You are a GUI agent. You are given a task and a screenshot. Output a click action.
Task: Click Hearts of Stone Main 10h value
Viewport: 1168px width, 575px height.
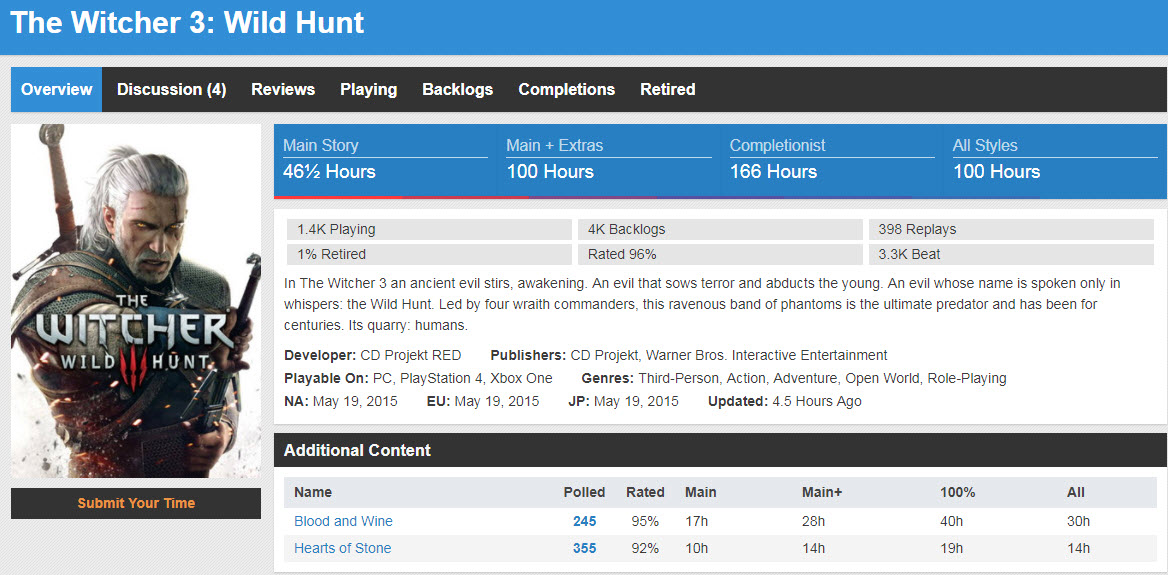pyautogui.click(x=695, y=548)
